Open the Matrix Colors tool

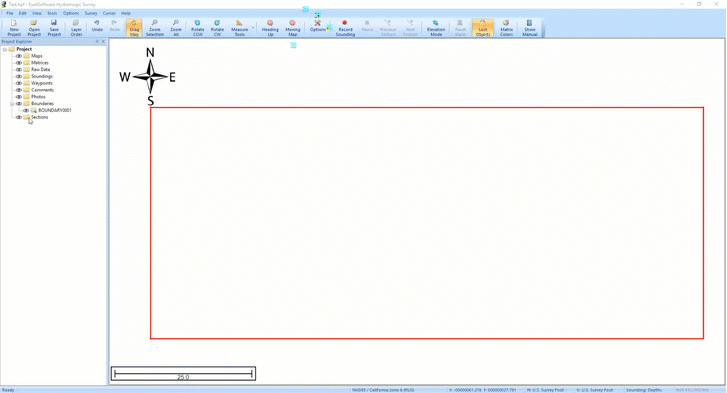pos(506,28)
